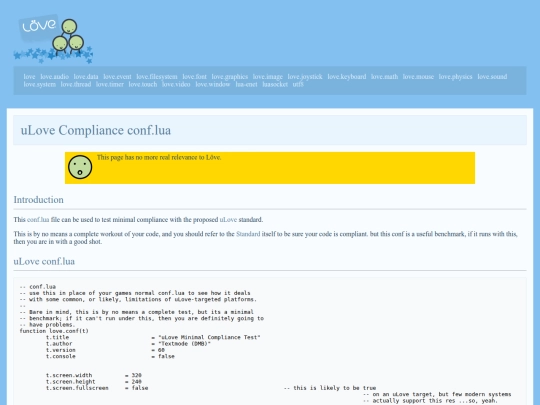Screen dimensions: 540x405
Task: Navigate to love.window
Action: coord(212,84)
